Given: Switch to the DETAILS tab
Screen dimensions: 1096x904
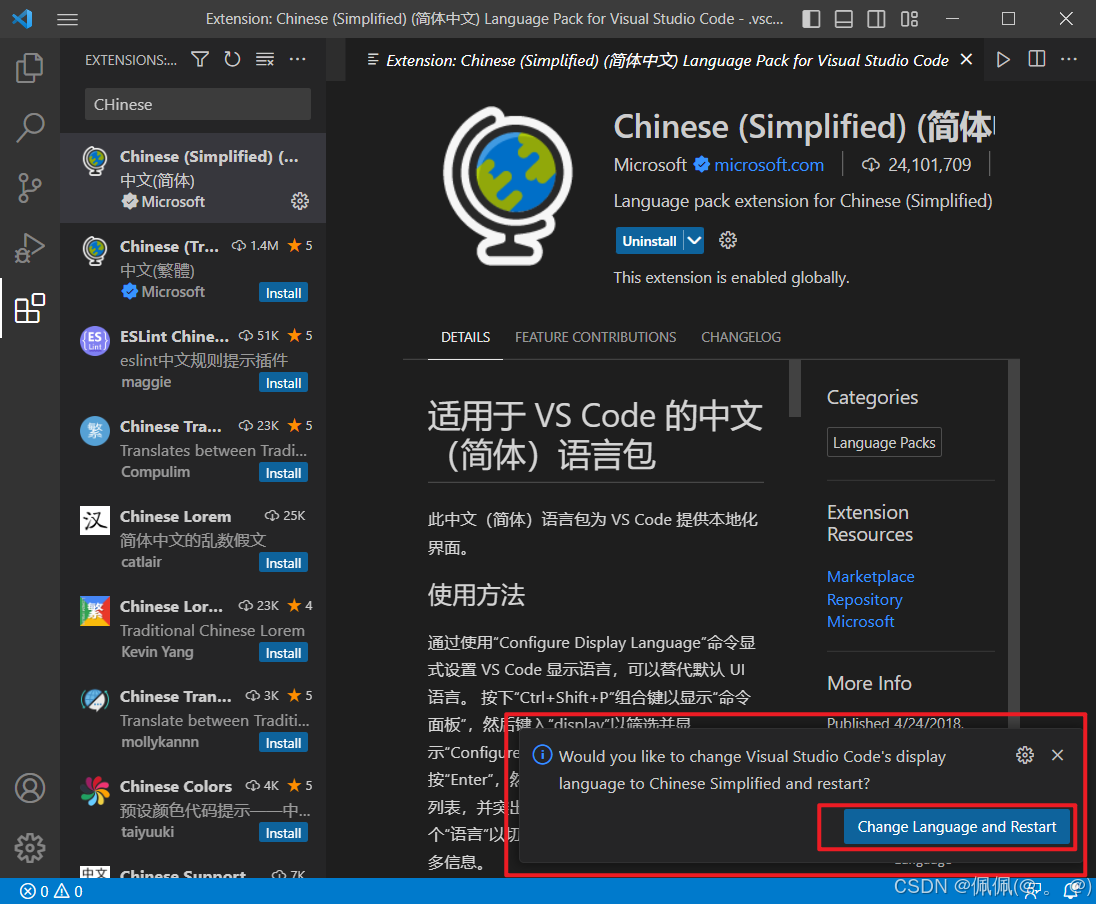Looking at the screenshot, I should [x=466, y=337].
